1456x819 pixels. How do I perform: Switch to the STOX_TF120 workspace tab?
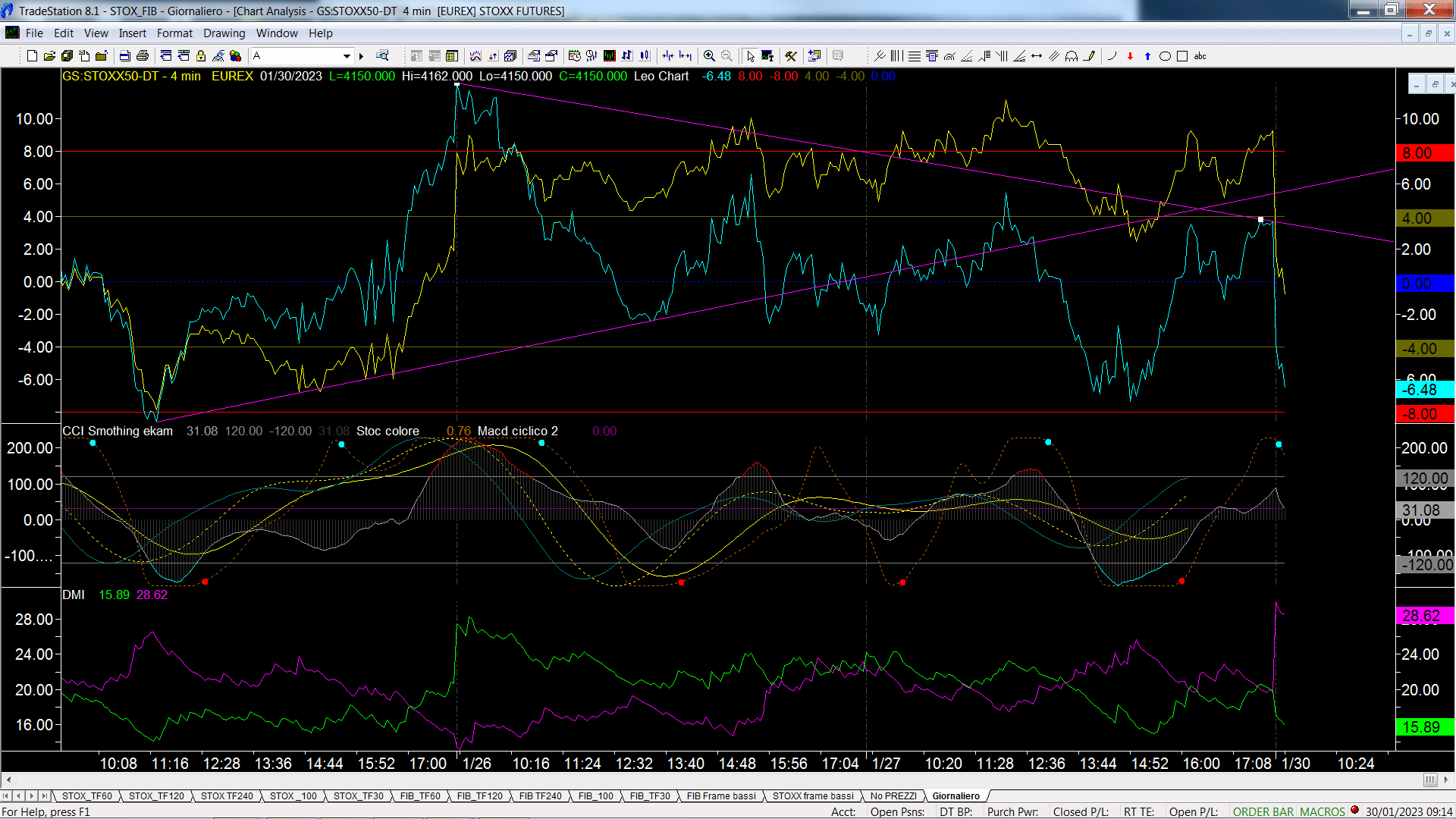coord(156,796)
